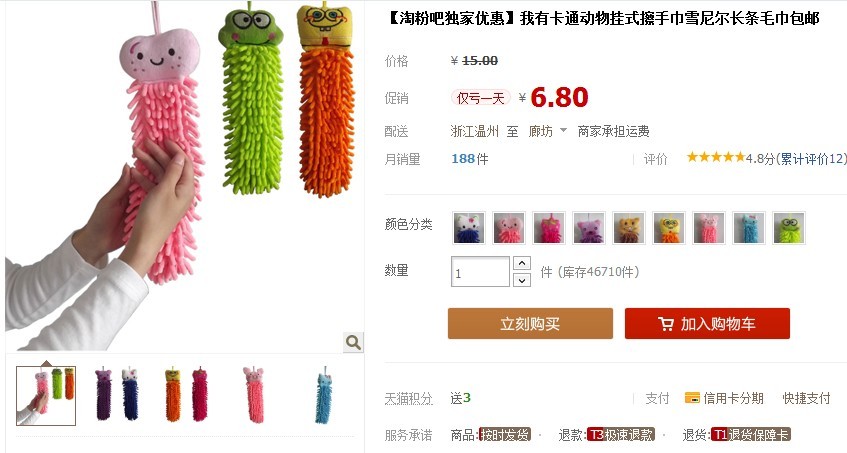Viewport: 847px width, 453px height.
Task: Pick the yellow SpongeBob orange towel option
Action: [x=669, y=228]
